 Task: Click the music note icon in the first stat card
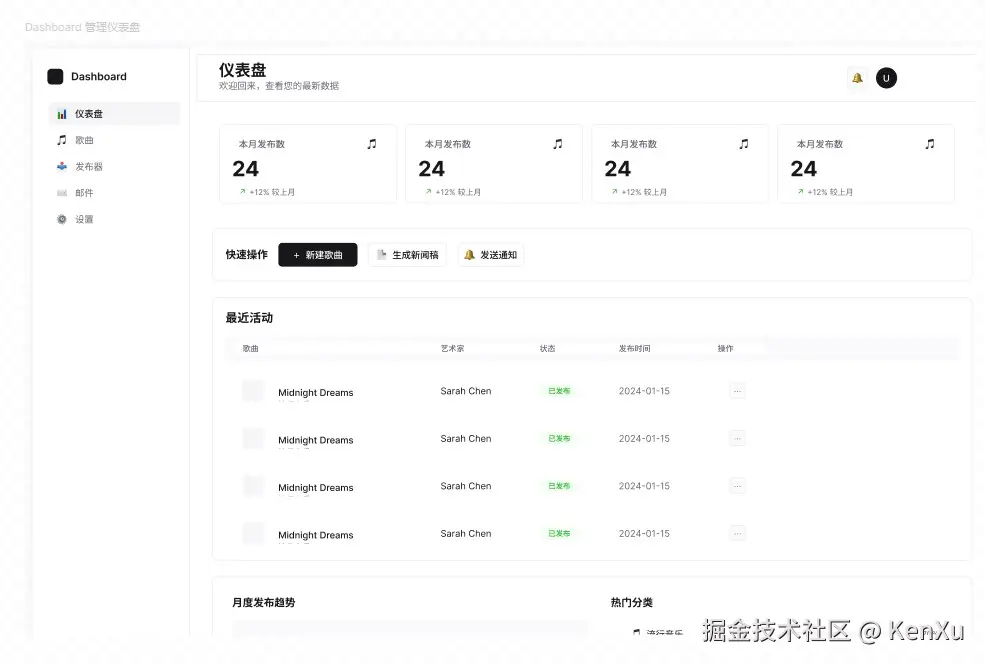click(x=372, y=144)
